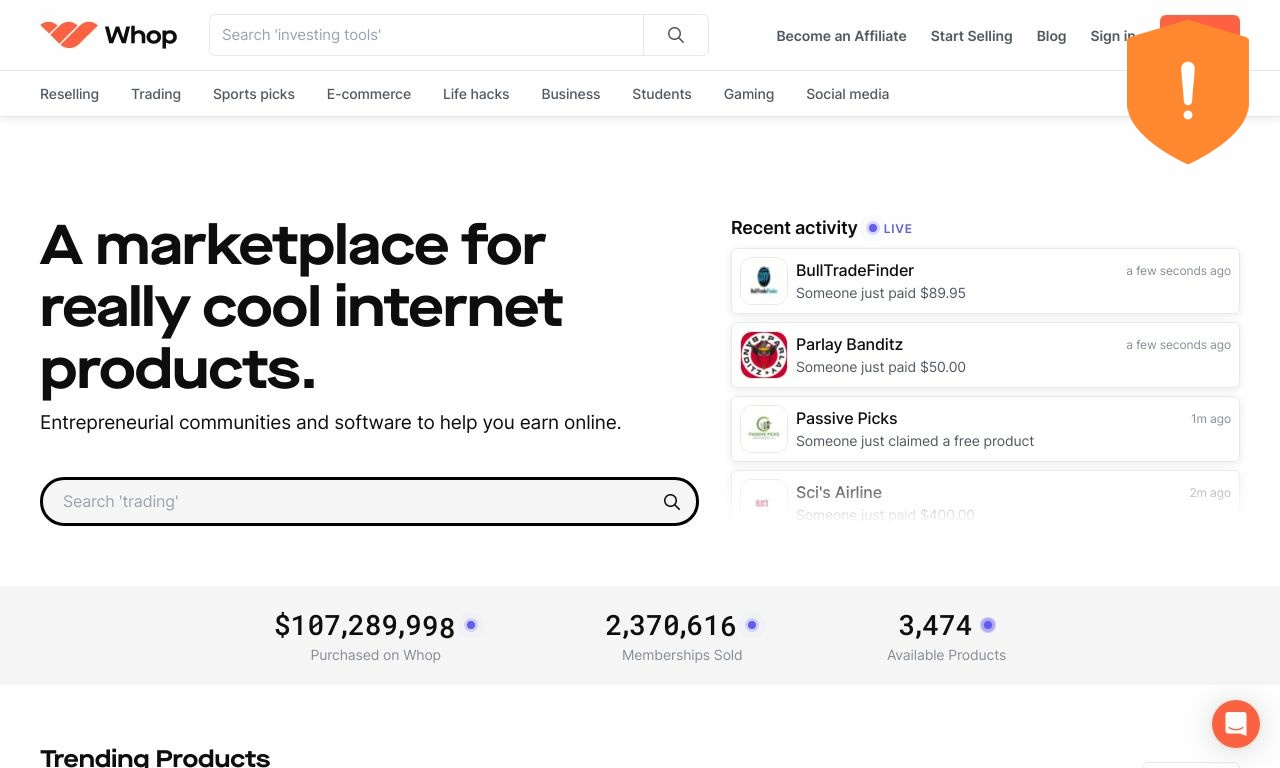Open the Parlay Banditz activity entry
Screen dimensions: 1280x768
[x=985, y=355]
